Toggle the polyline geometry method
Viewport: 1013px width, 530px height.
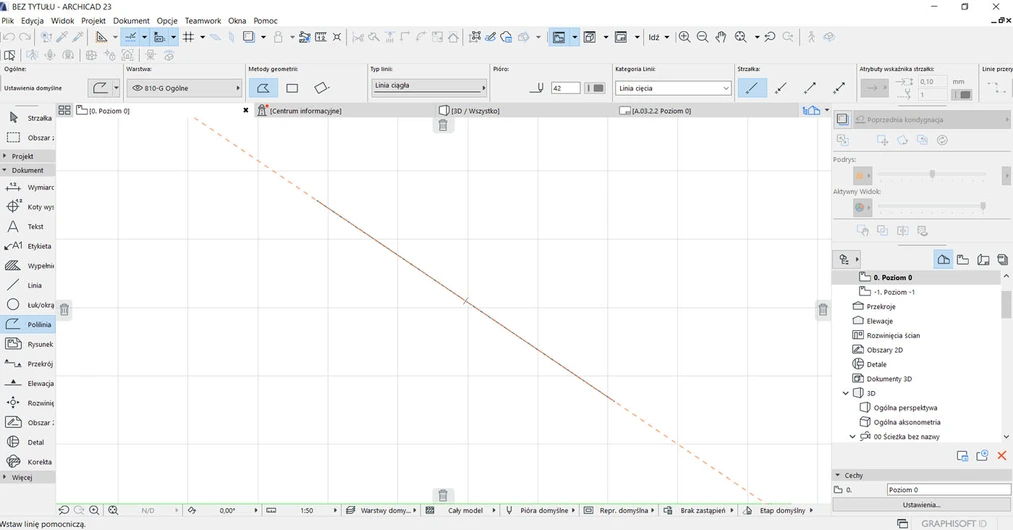(x=263, y=88)
